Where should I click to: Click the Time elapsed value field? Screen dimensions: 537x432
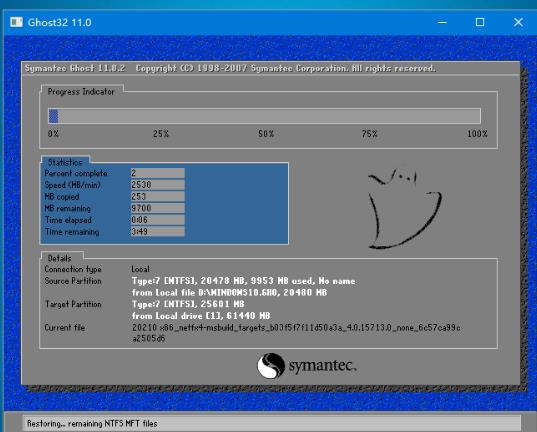point(158,220)
